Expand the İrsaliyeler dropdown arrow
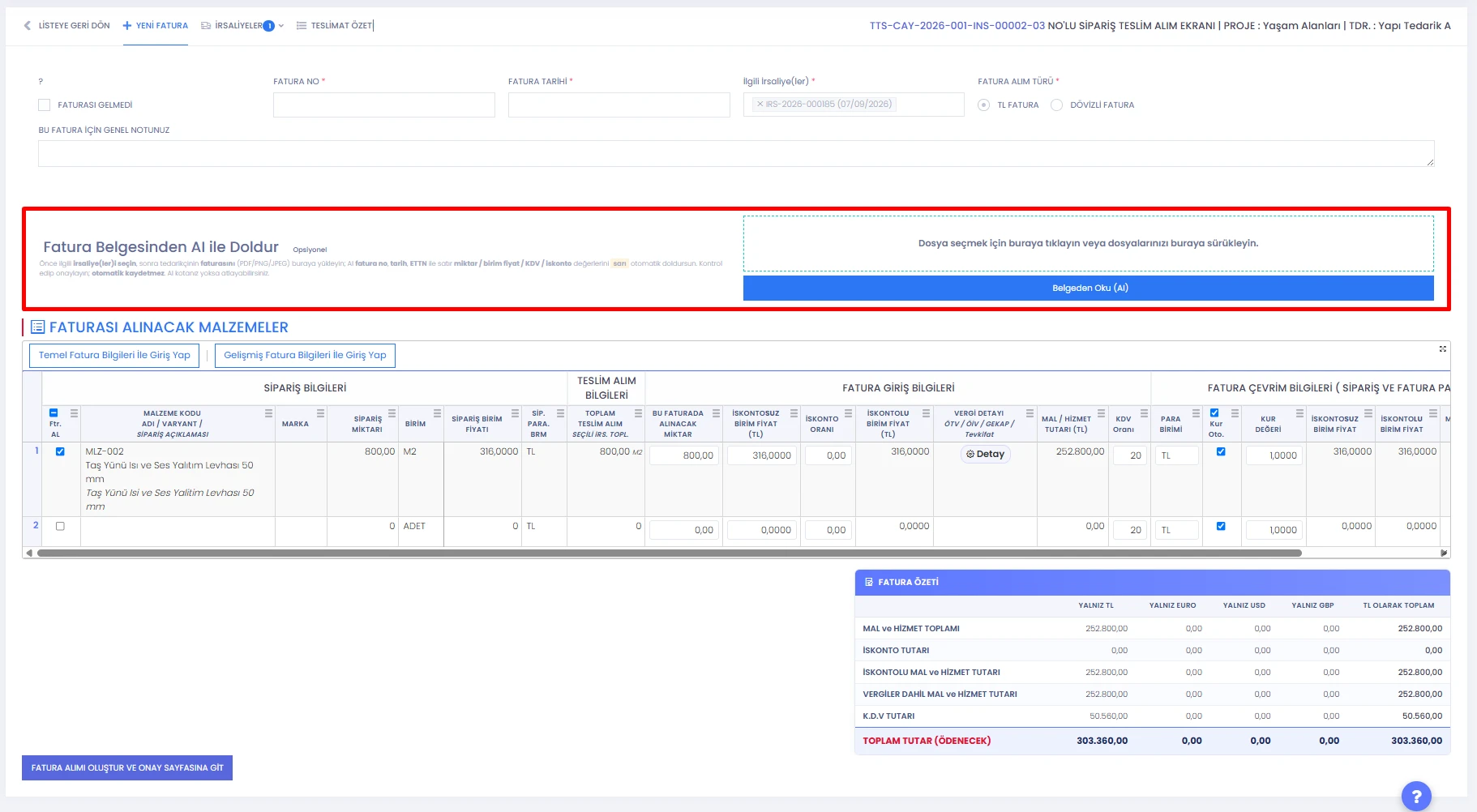 [x=281, y=26]
